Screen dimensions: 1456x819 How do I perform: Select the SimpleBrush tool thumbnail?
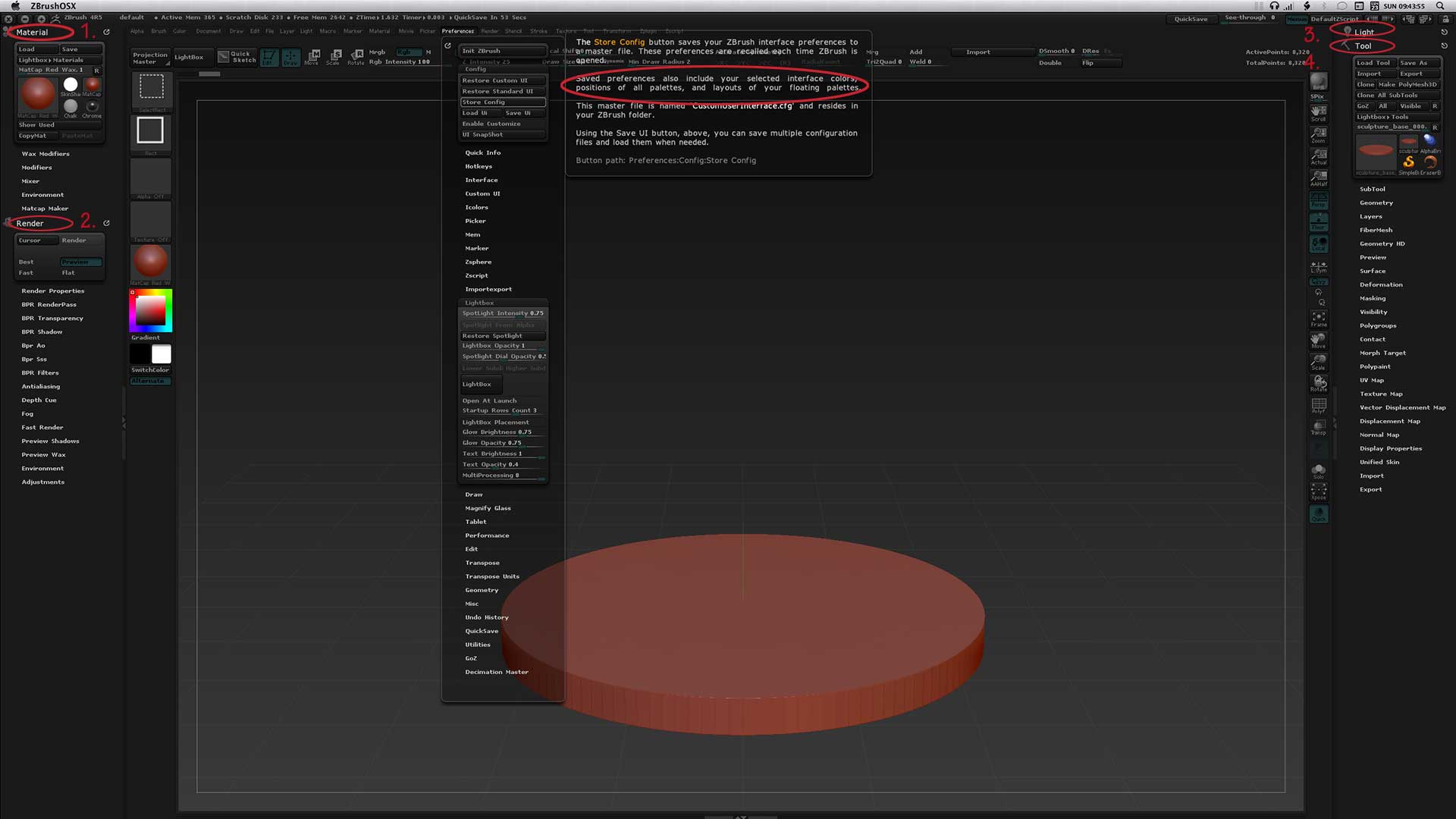click(x=1408, y=164)
